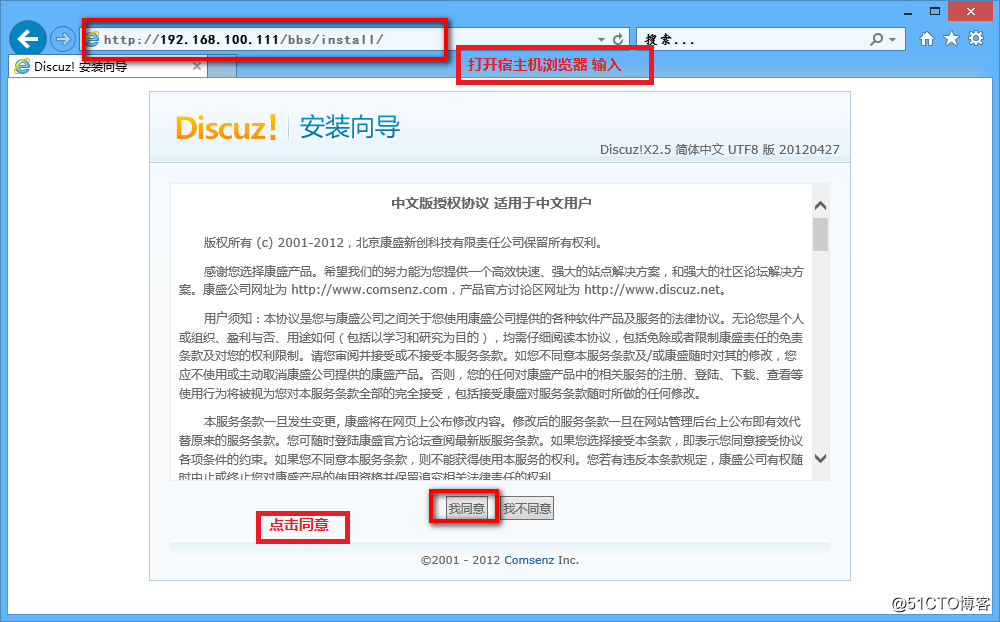This screenshot has width=1000, height=622.
Task: Click the magnifier search icon
Action: [x=877, y=40]
